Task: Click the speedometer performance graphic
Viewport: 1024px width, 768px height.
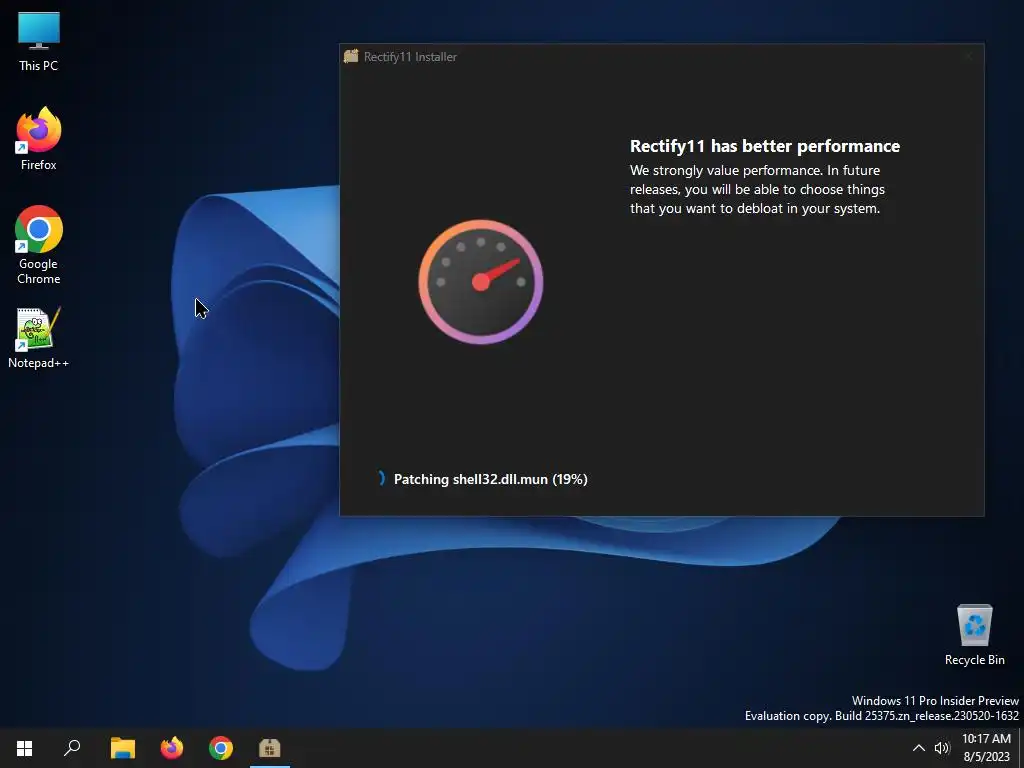Action: (x=481, y=281)
